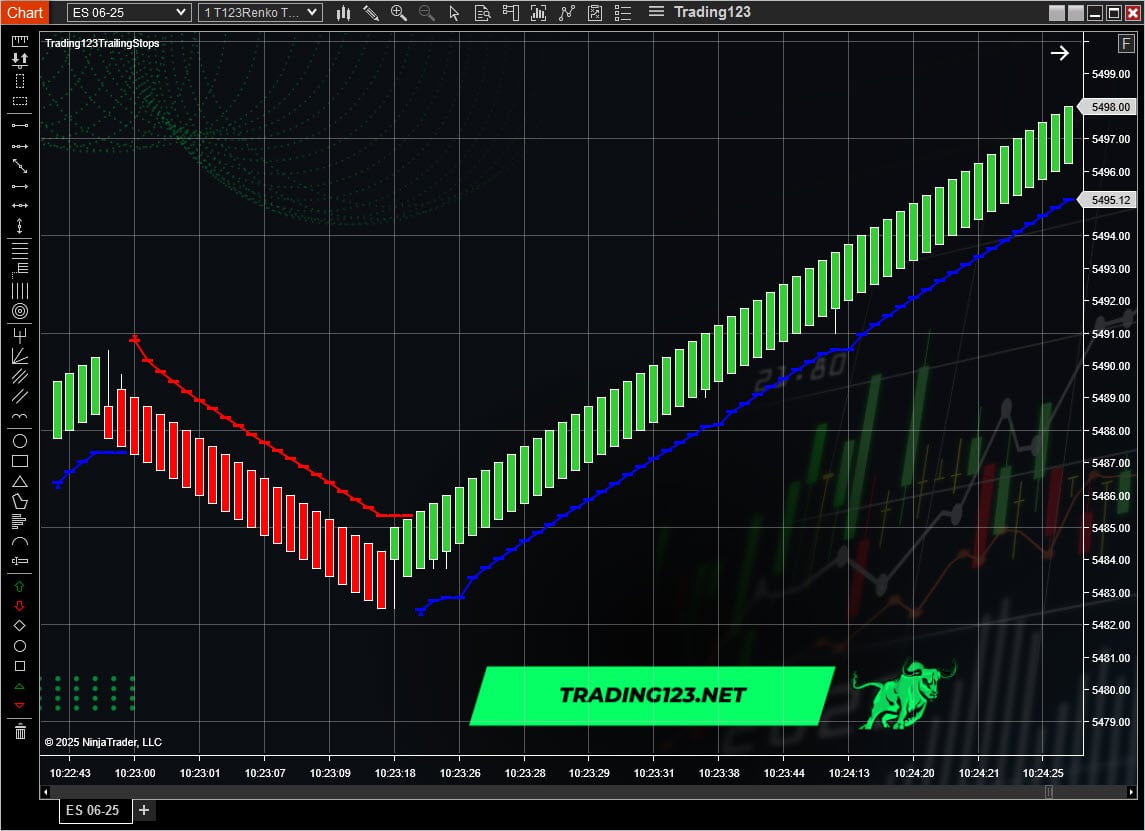1145x831 pixels.
Task: Open the chart style bars icon
Action: (x=342, y=13)
